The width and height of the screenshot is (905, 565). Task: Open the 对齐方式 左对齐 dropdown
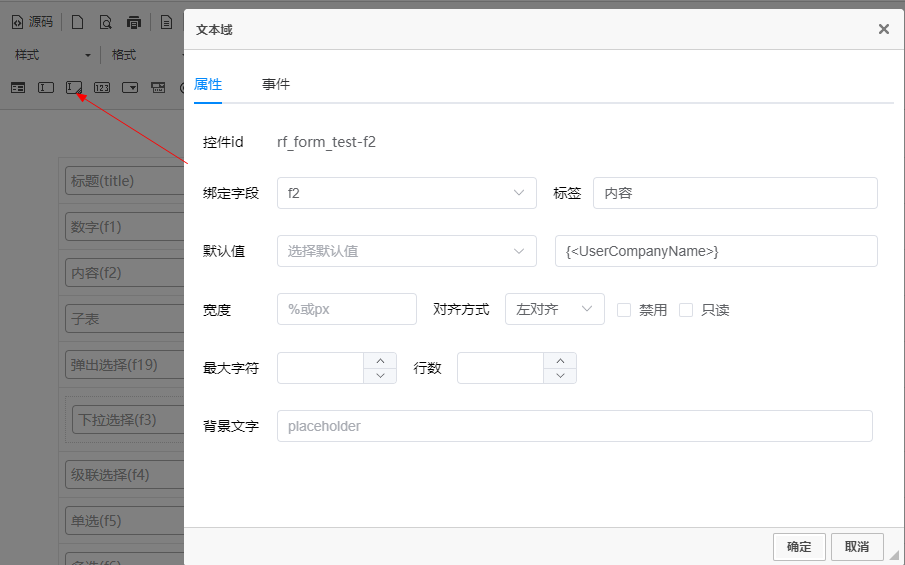tap(554, 310)
